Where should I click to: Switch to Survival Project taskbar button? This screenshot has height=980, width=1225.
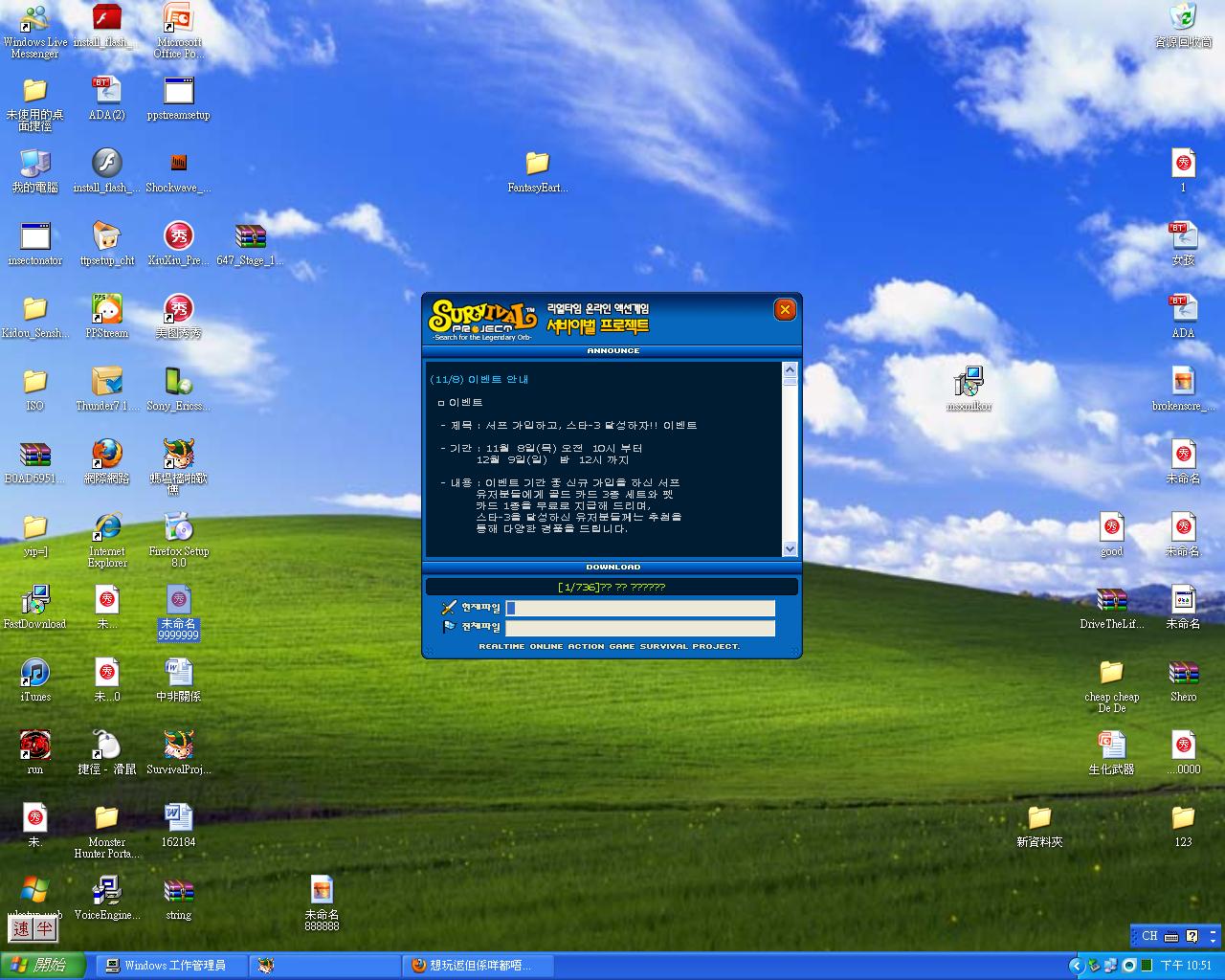(x=325, y=966)
